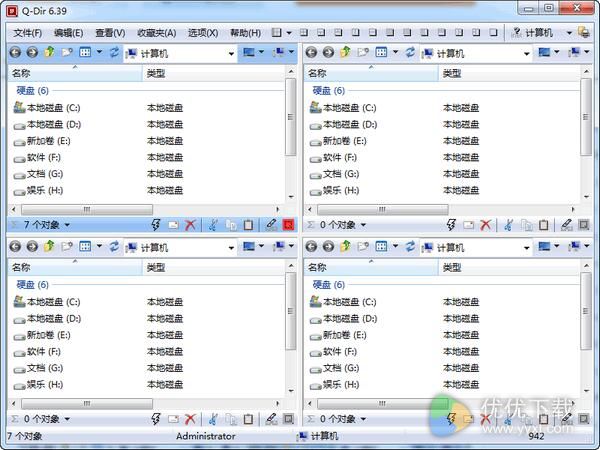Select 娱乐 (H:) in bottom-left pane
The image size is (600, 450).
pos(38,385)
